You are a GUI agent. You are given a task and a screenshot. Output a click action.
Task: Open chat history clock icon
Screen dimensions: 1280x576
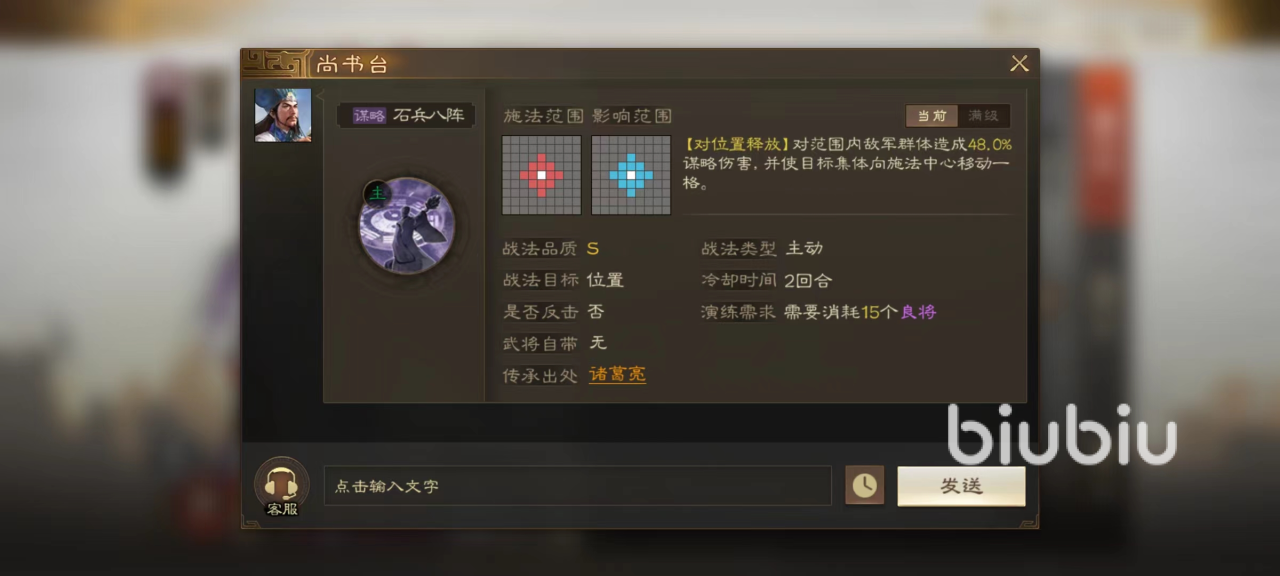pyautogui.click(x=864, y=485)
